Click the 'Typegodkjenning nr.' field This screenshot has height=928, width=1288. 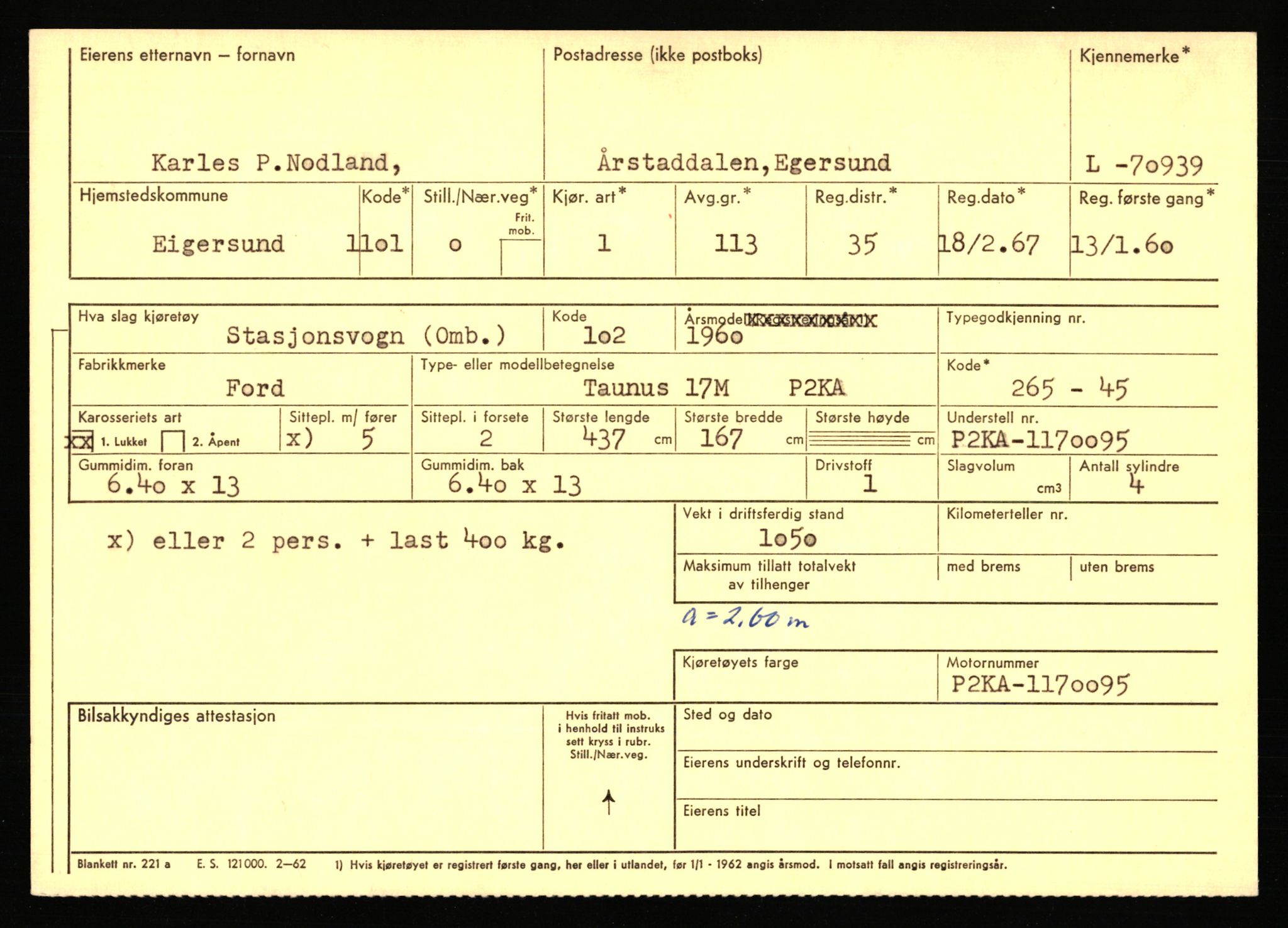(x=1078, y=331)
